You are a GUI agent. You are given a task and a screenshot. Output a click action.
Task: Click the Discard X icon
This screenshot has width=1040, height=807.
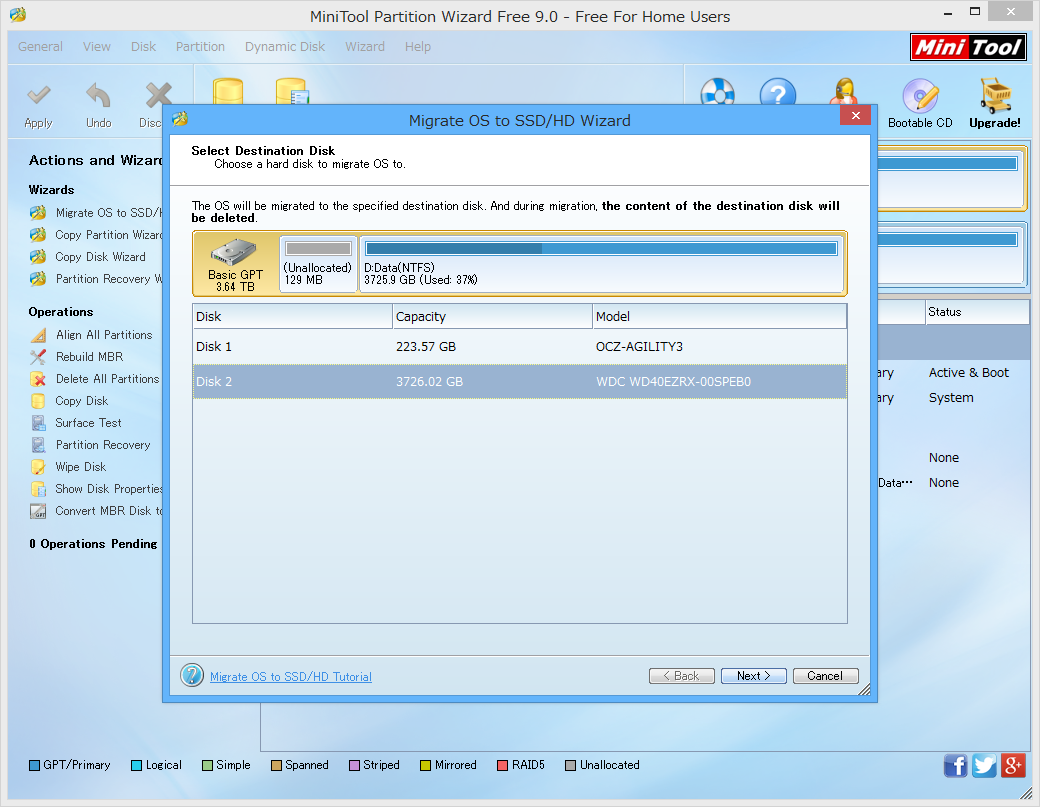[x=158, y=96]
